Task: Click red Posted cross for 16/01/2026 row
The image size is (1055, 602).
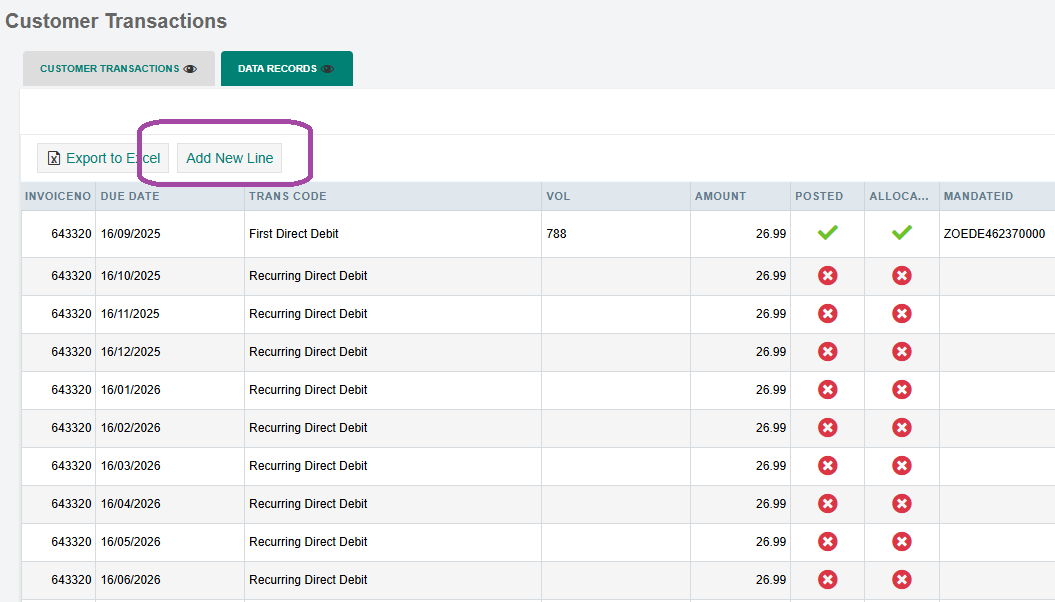Action: 827,390
